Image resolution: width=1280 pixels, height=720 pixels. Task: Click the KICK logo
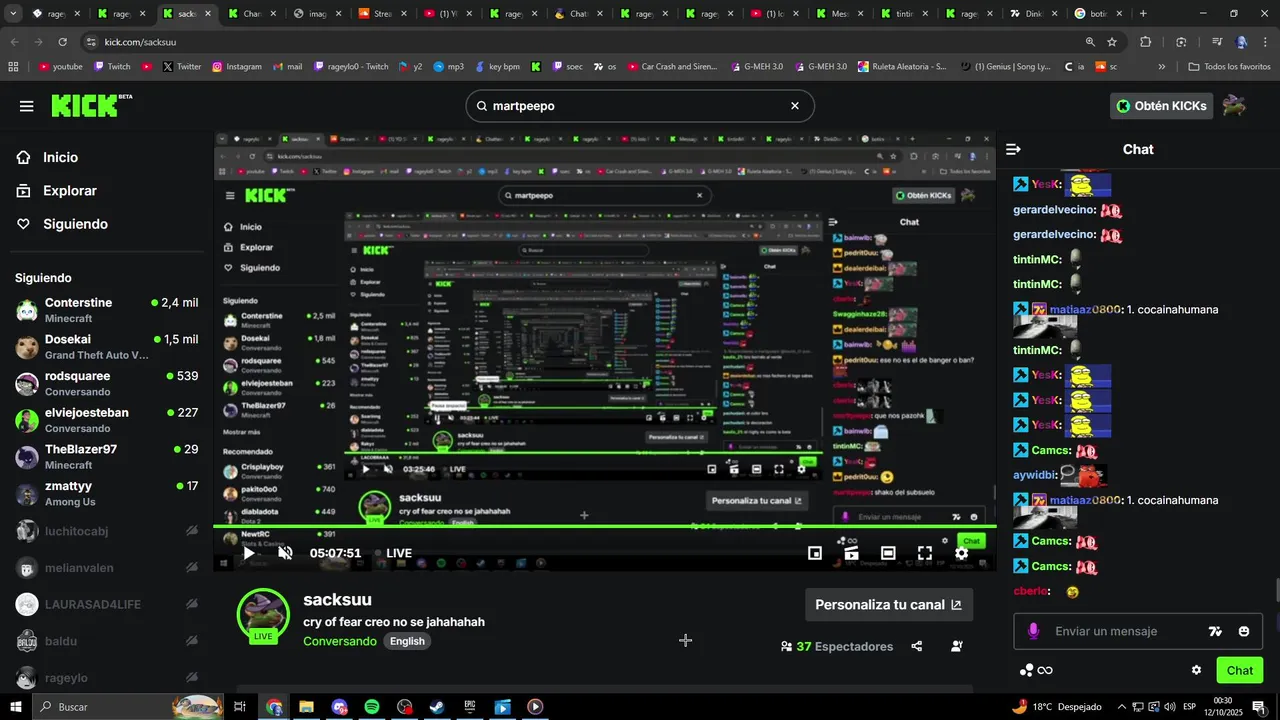91,105
